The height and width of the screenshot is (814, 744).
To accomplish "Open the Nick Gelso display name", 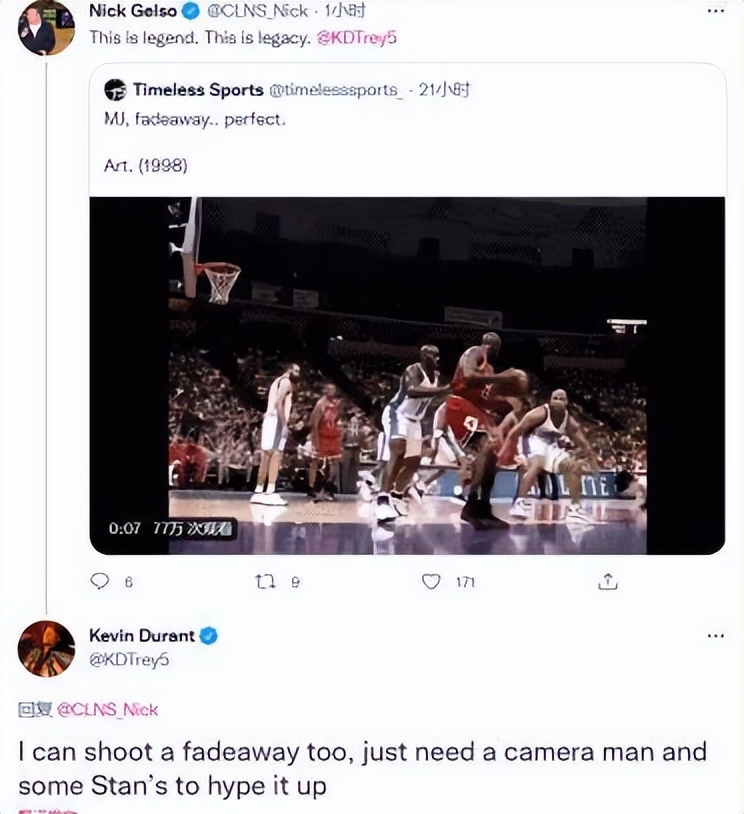I will point(132,12).
